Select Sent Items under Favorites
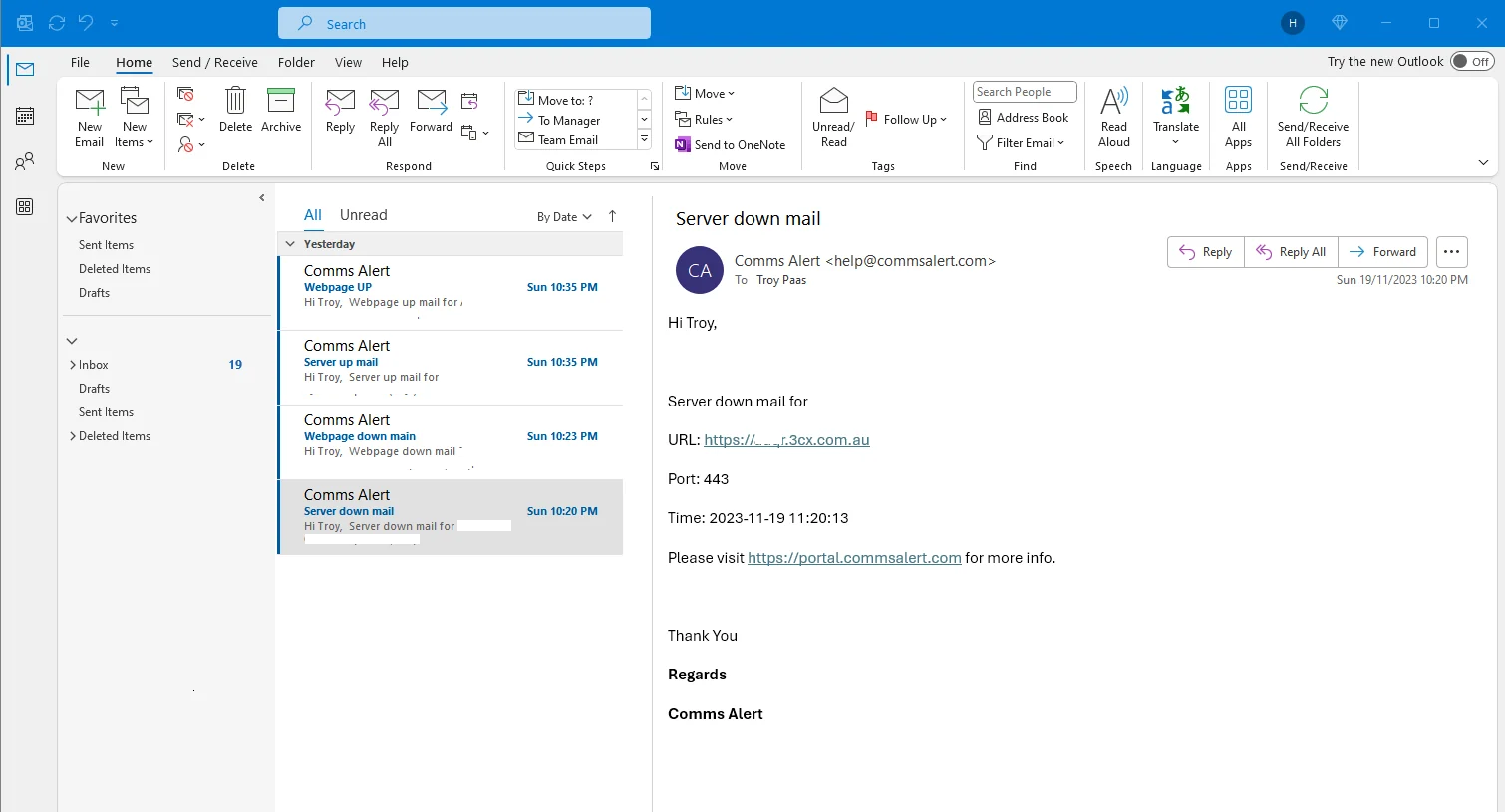Screen dimensions: 1505x812 106,245
